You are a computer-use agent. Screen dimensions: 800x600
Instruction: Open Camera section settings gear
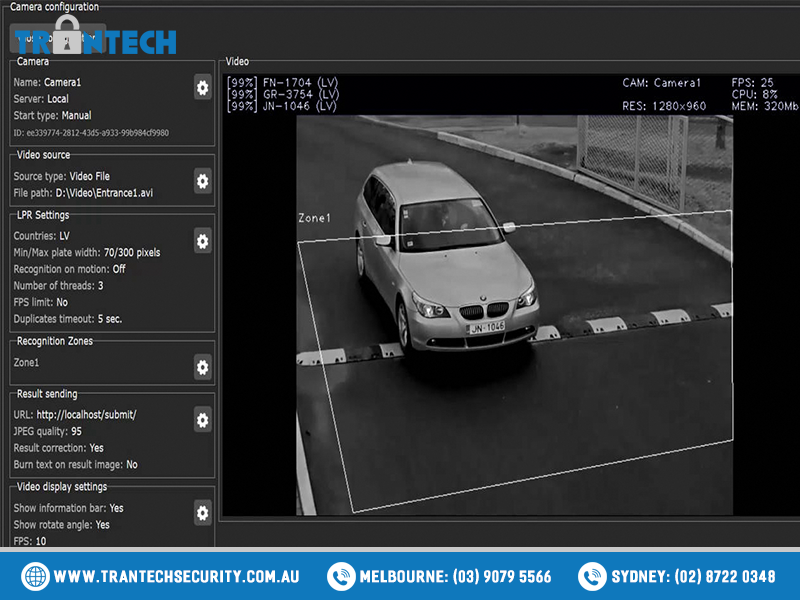203,87
